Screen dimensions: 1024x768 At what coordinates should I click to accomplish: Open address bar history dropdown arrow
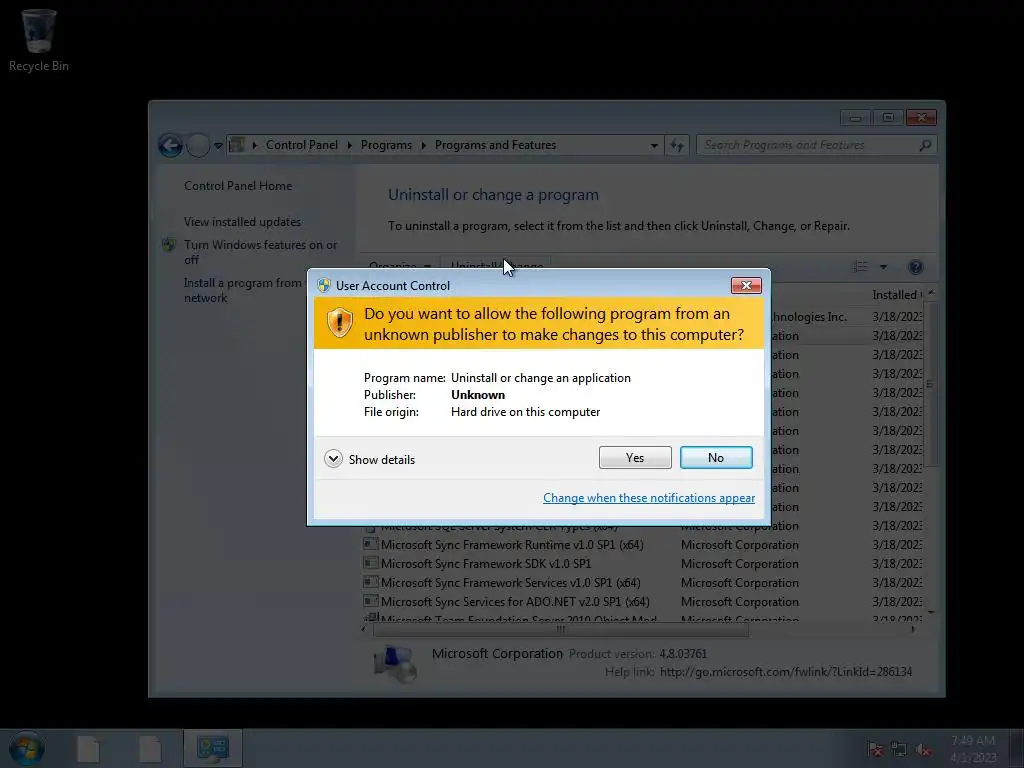point(654,145)
